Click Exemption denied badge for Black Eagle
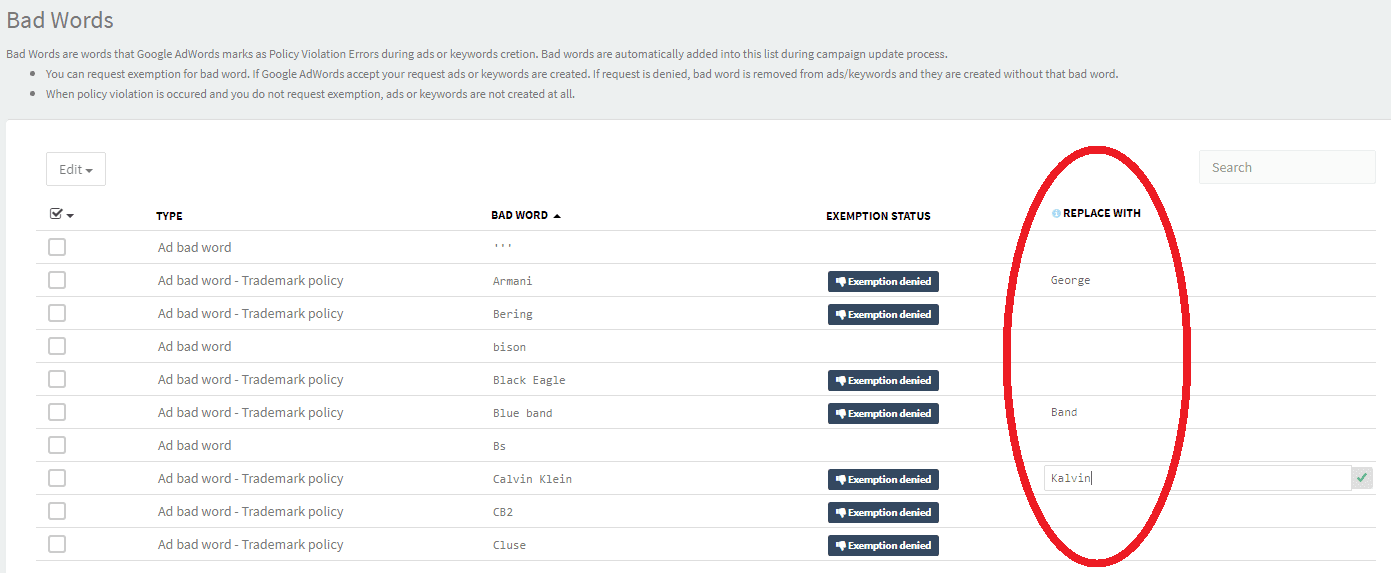 pos(883,381)
